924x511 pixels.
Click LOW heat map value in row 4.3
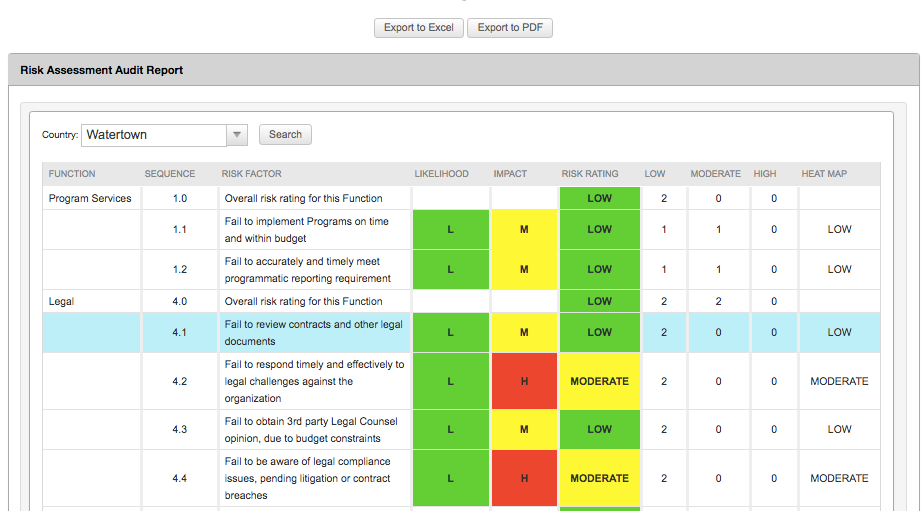pos(839,430)
